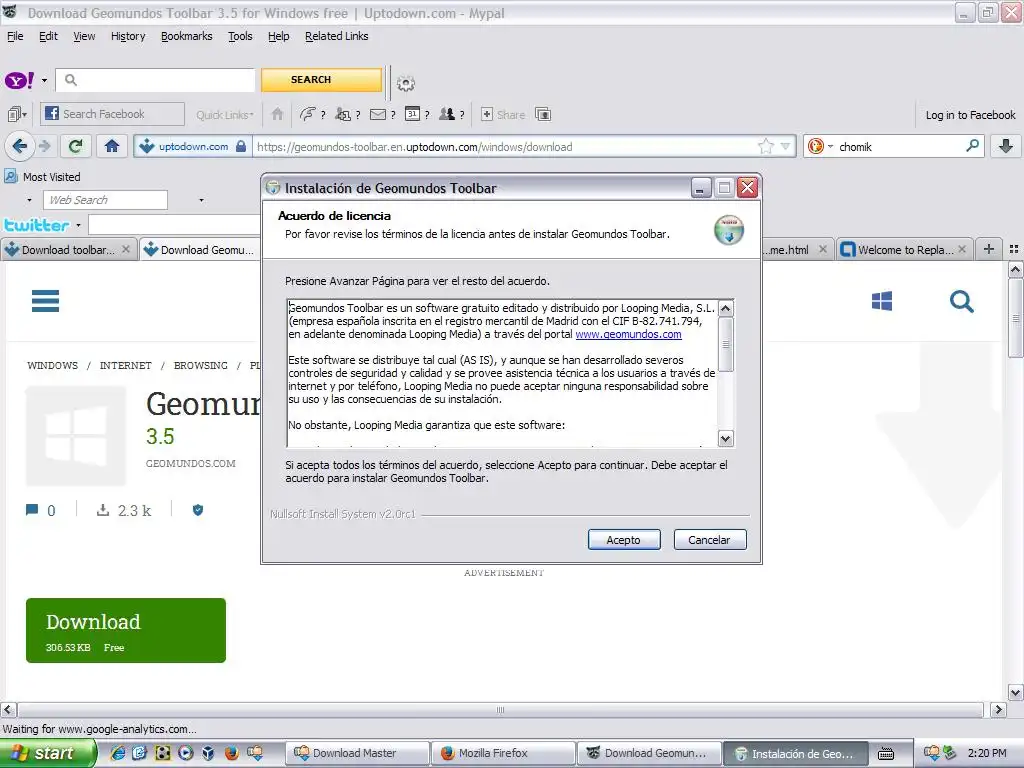Open the Yahoo logo dropdown arrow

[44, 81]
